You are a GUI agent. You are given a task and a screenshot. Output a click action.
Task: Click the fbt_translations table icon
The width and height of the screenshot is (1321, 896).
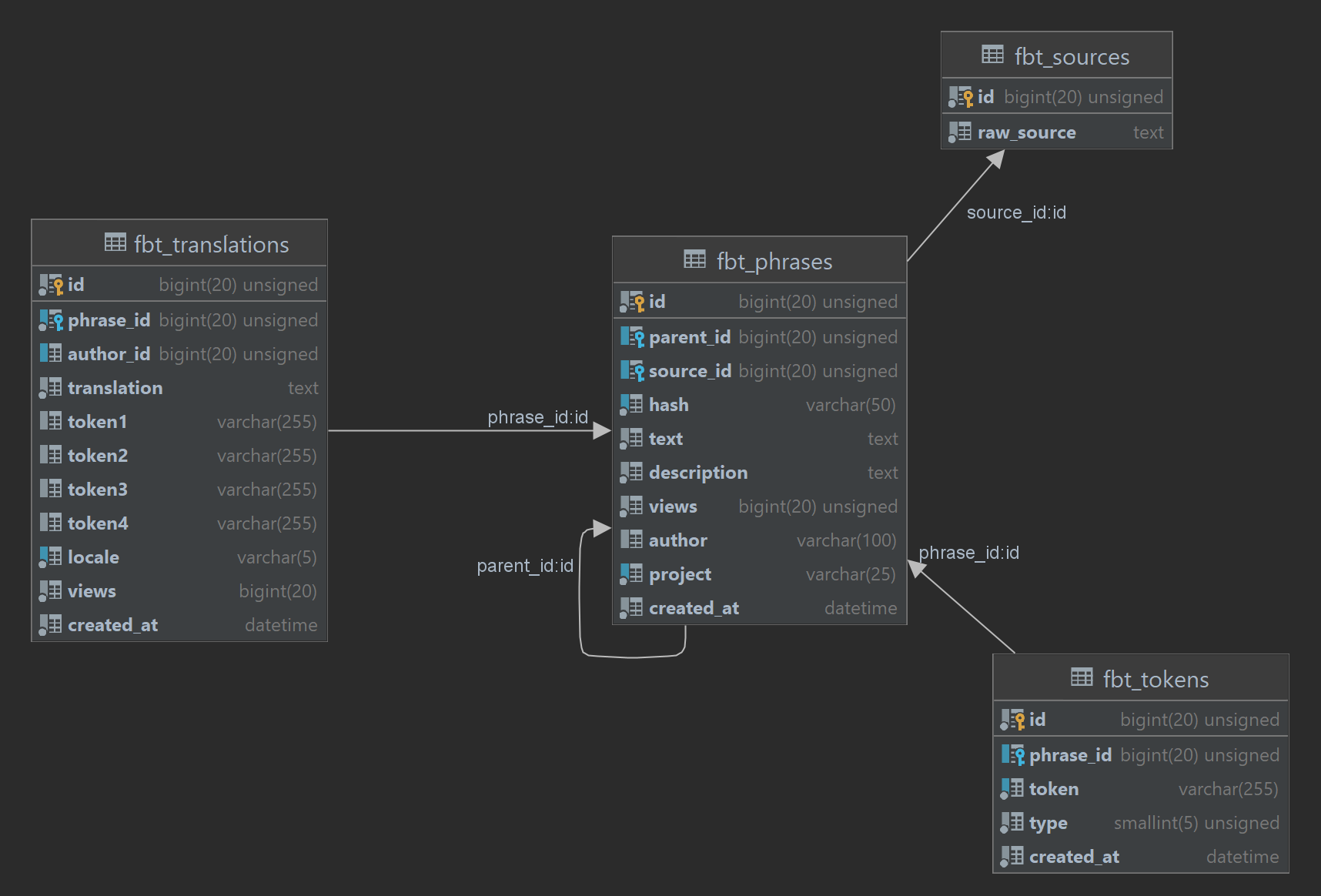[x=115, y=242]
